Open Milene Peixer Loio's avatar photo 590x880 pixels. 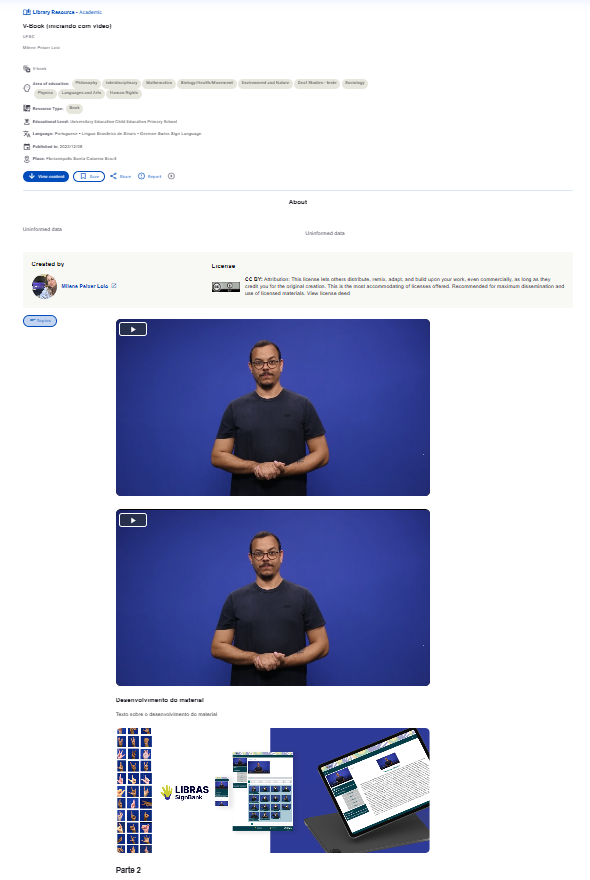(44, 286)
